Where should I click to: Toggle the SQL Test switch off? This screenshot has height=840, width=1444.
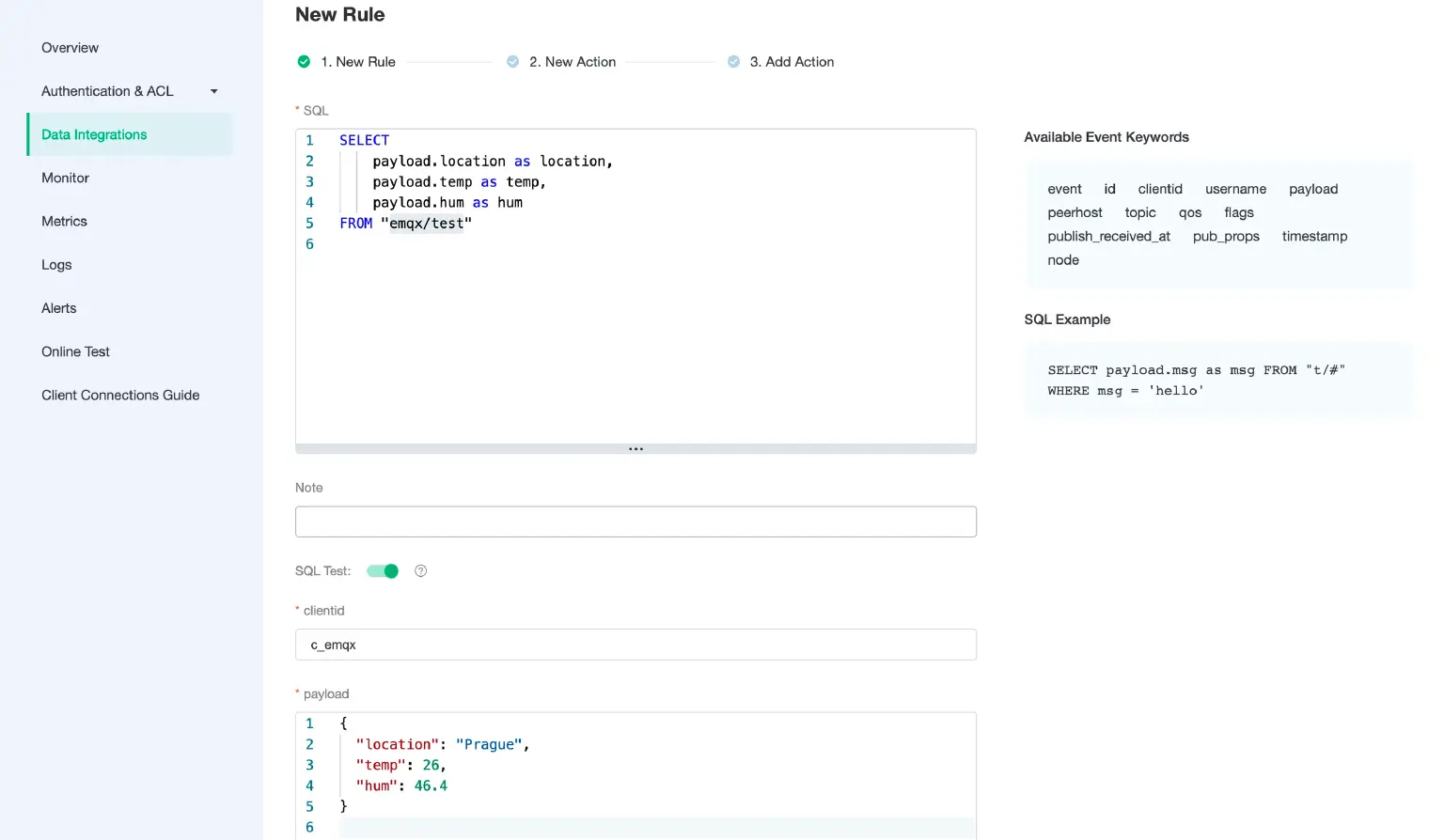pos(383,571)
